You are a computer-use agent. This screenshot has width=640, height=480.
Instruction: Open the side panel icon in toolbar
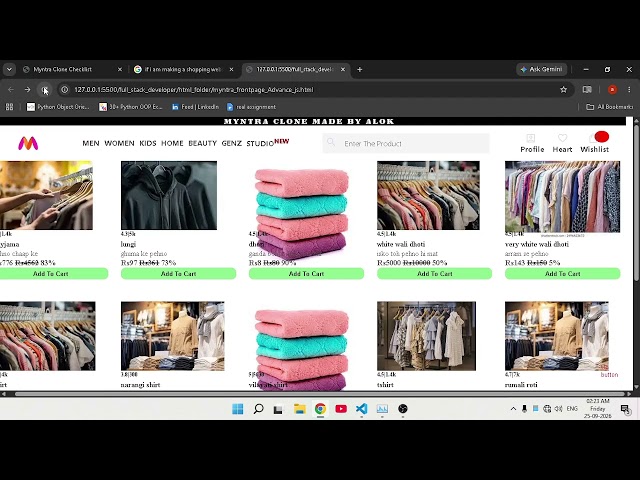pos(587,90)
